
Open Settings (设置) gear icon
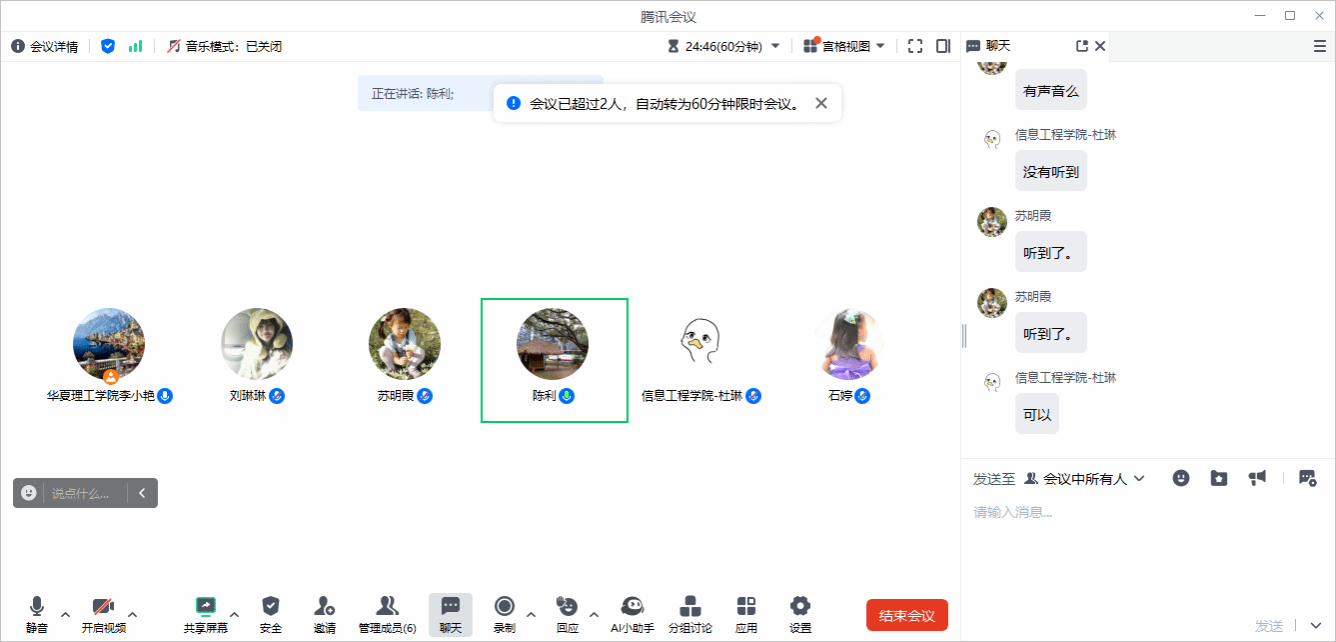coord(800,607)
